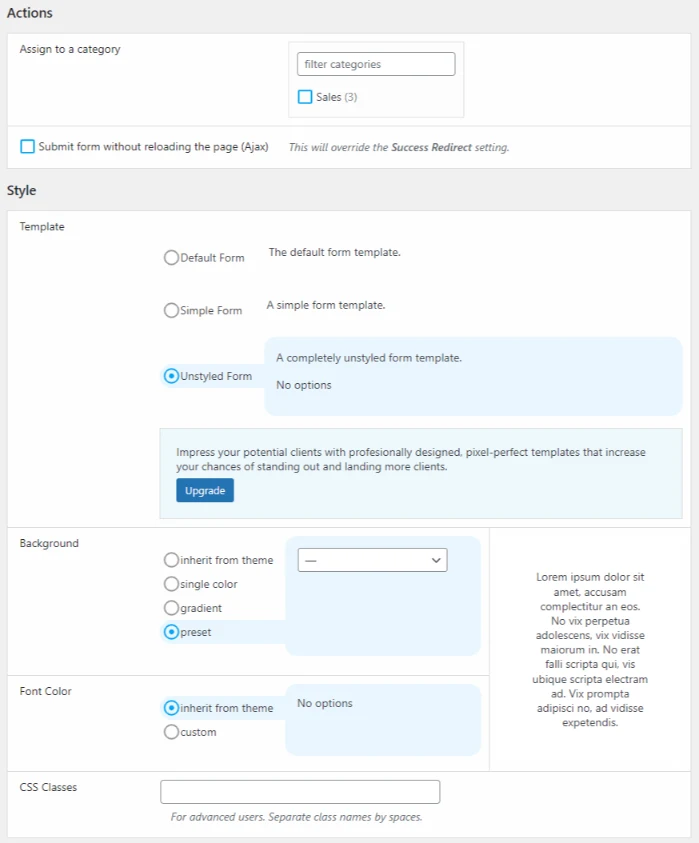Click the Upgrade button

point(205,490)
